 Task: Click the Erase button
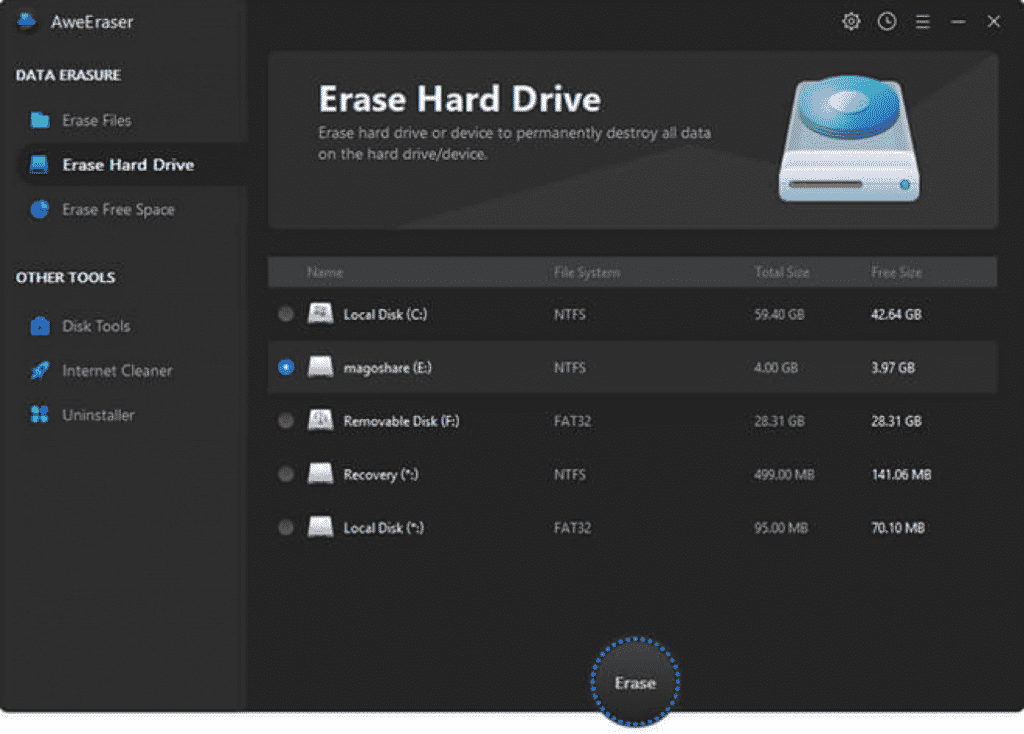click(x=634, y=682)
